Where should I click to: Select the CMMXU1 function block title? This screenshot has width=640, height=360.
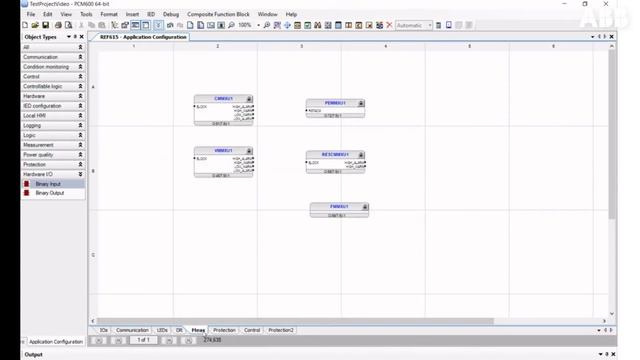[x=223, y=99]
